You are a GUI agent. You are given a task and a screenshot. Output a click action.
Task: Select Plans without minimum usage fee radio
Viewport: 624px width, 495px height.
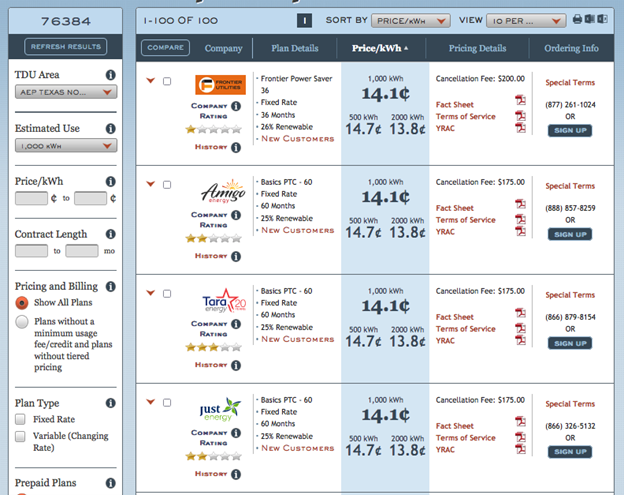[22, 322]
